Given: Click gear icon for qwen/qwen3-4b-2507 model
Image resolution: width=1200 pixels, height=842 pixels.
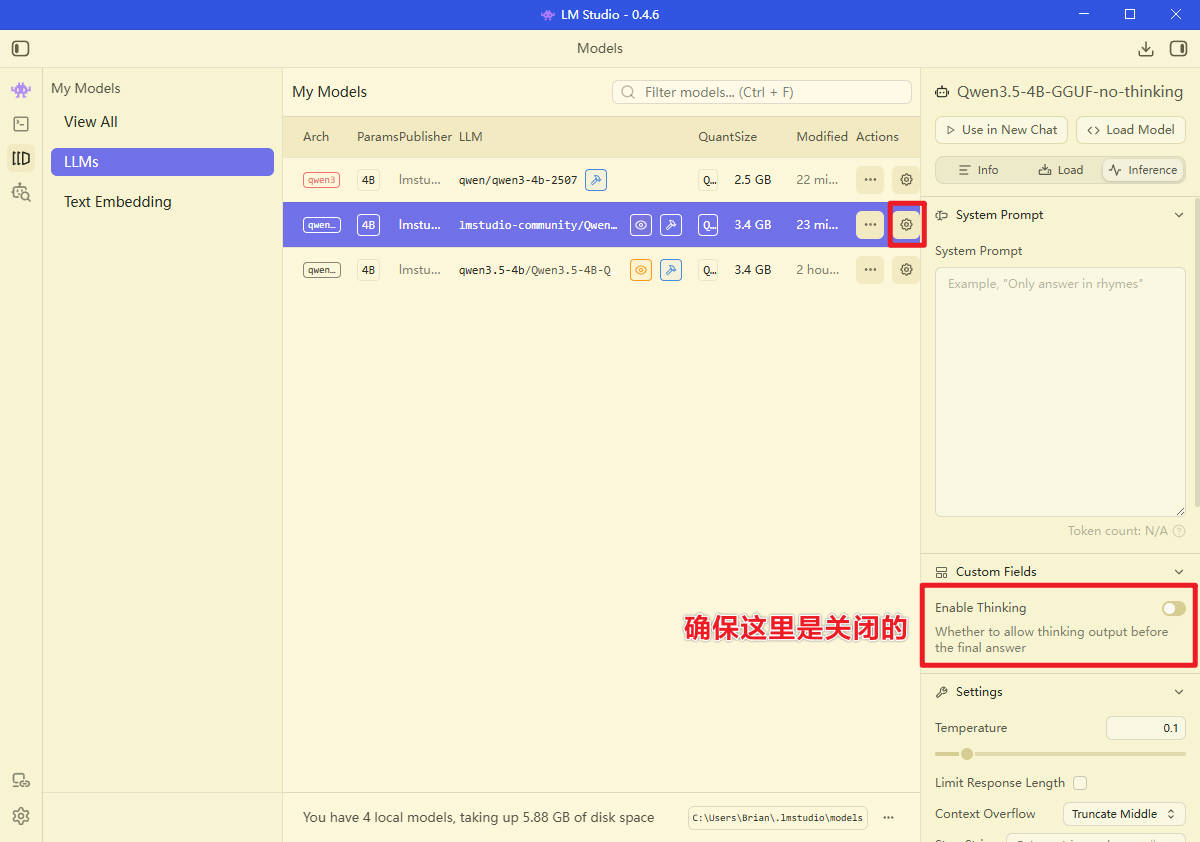Looking at the screenshot, I should coord(906,180).
